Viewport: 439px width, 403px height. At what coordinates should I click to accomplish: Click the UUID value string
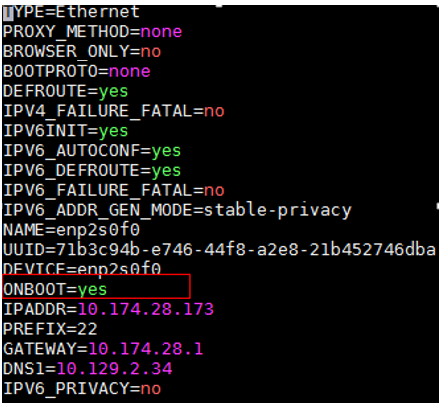(246, 250)
